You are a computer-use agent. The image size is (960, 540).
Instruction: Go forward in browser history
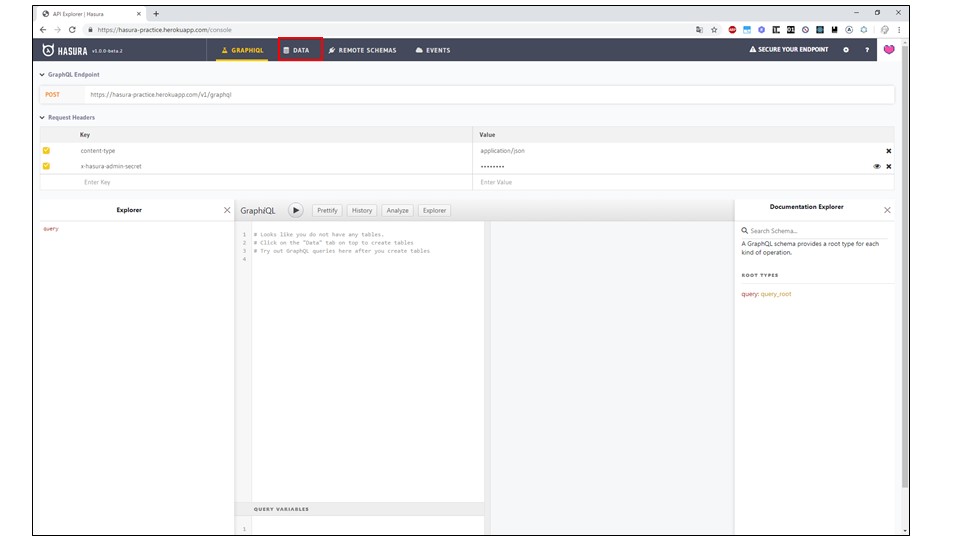(x=58, y=30)
